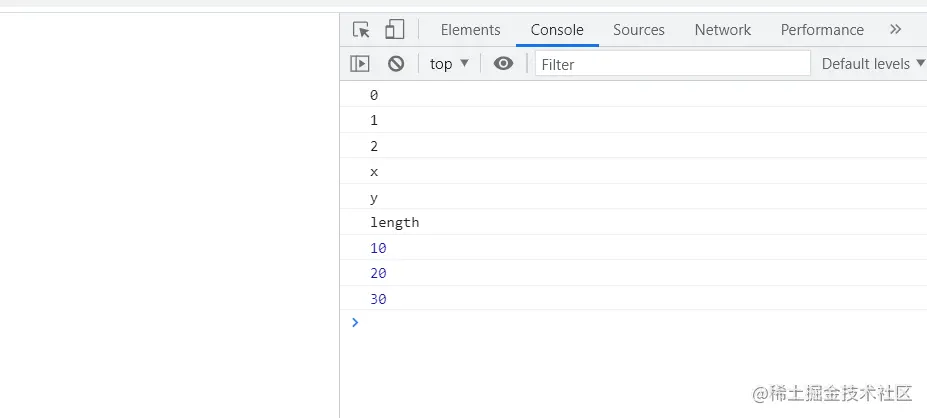Go to the Network tab
This screenshot has width=927, height=418.
pos(723,30)
